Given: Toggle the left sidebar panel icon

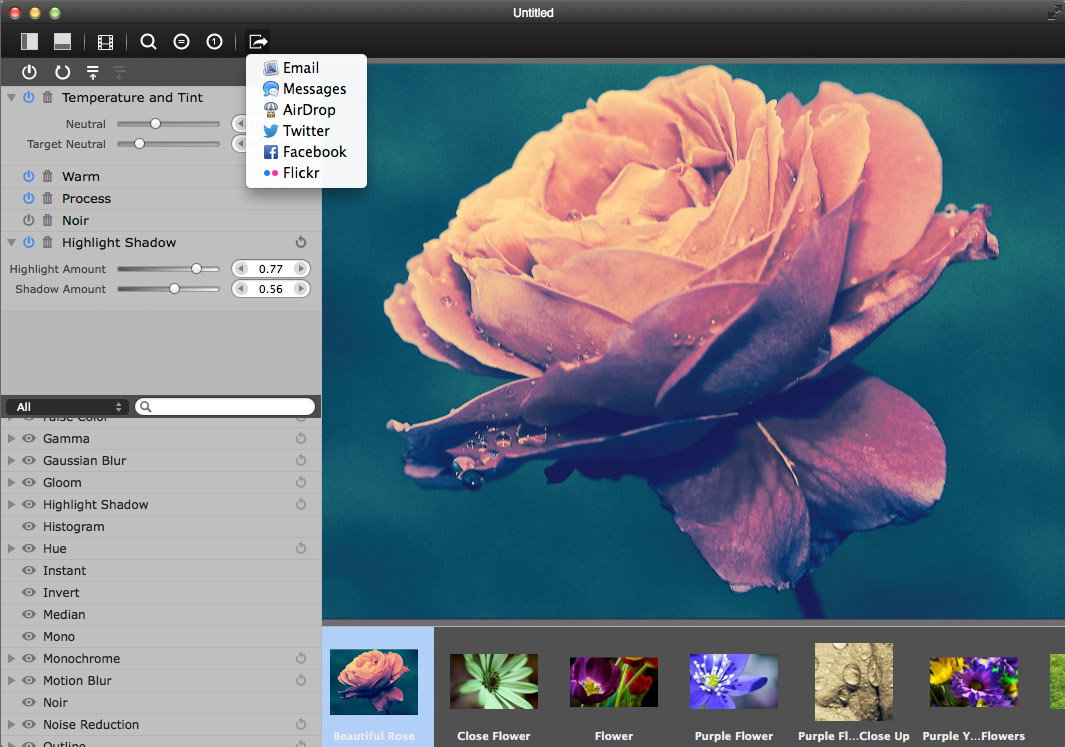Looking at the screenshot, I should coord(29,41).
